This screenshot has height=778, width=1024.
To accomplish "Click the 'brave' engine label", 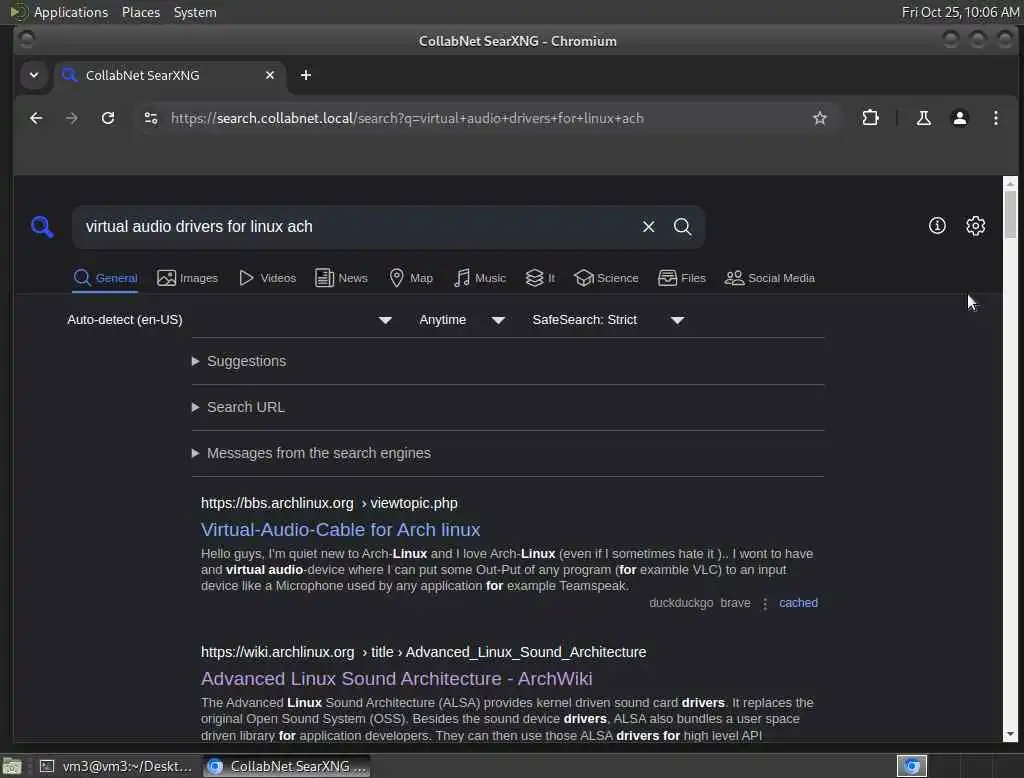I will [735, 602].
